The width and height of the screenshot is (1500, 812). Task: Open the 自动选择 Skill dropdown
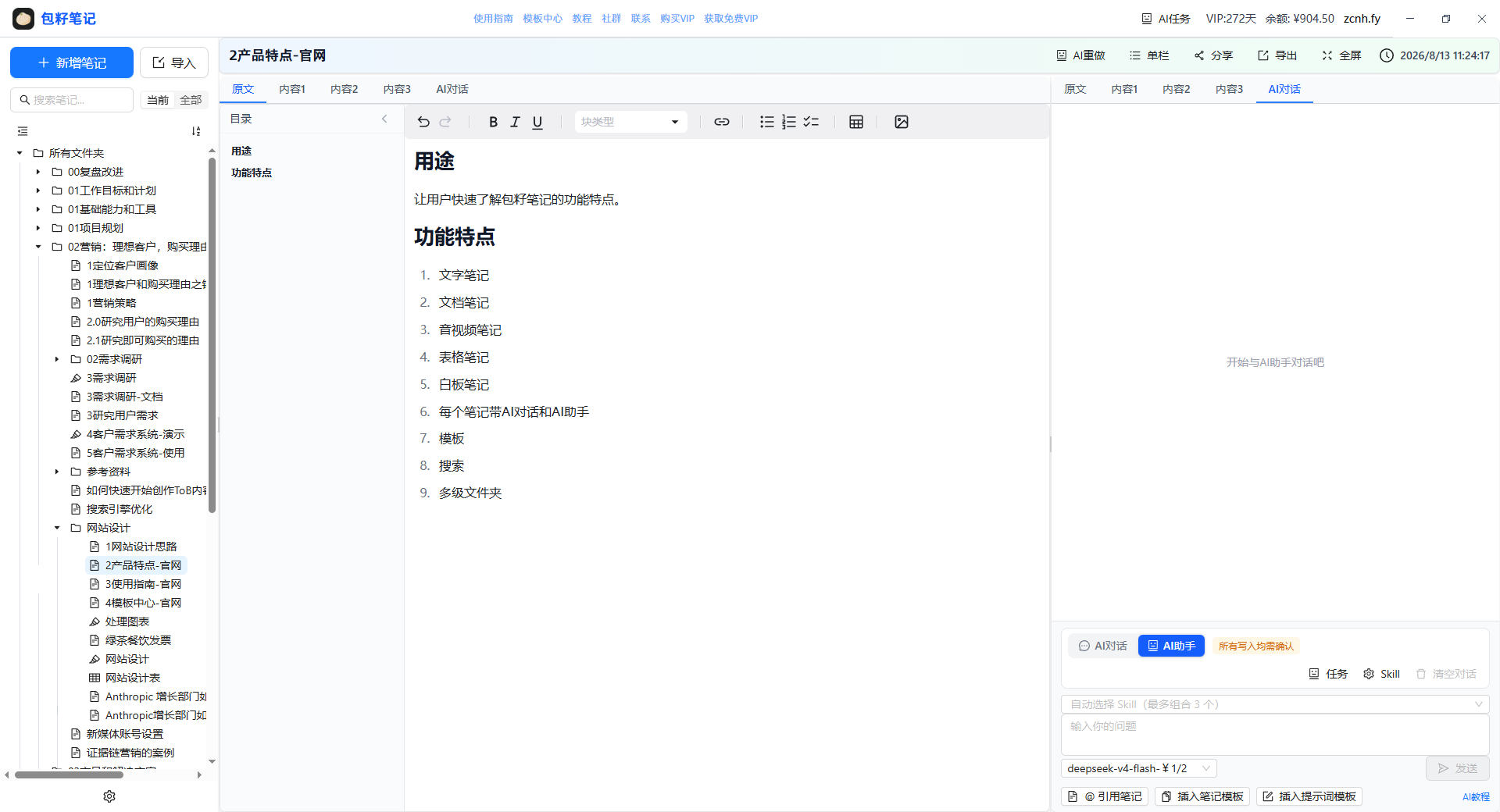point(1275,704)
